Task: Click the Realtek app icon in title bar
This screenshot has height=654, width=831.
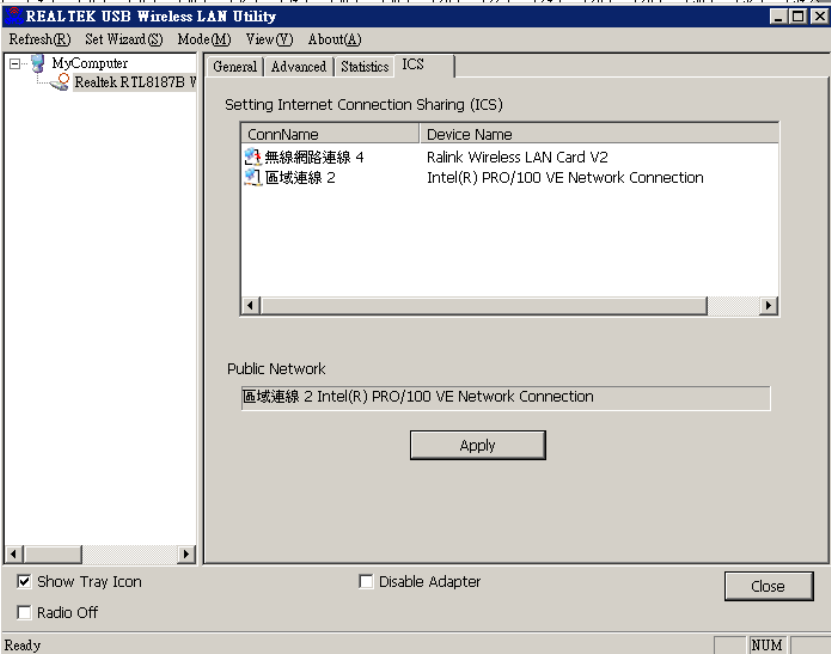Action: (x=14, y=16)
